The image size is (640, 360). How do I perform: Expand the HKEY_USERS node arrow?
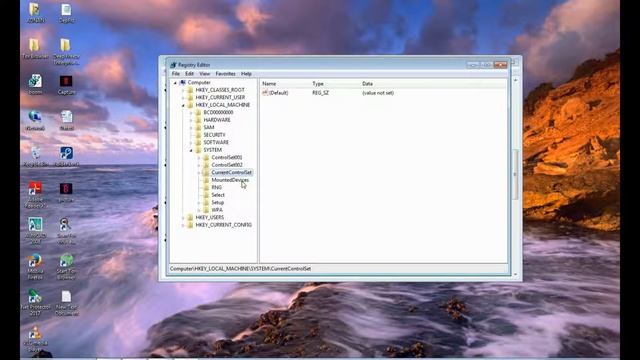pos(183,218)
